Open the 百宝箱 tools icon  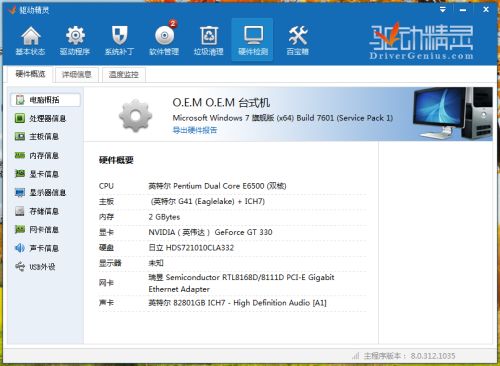click(298, 36)
